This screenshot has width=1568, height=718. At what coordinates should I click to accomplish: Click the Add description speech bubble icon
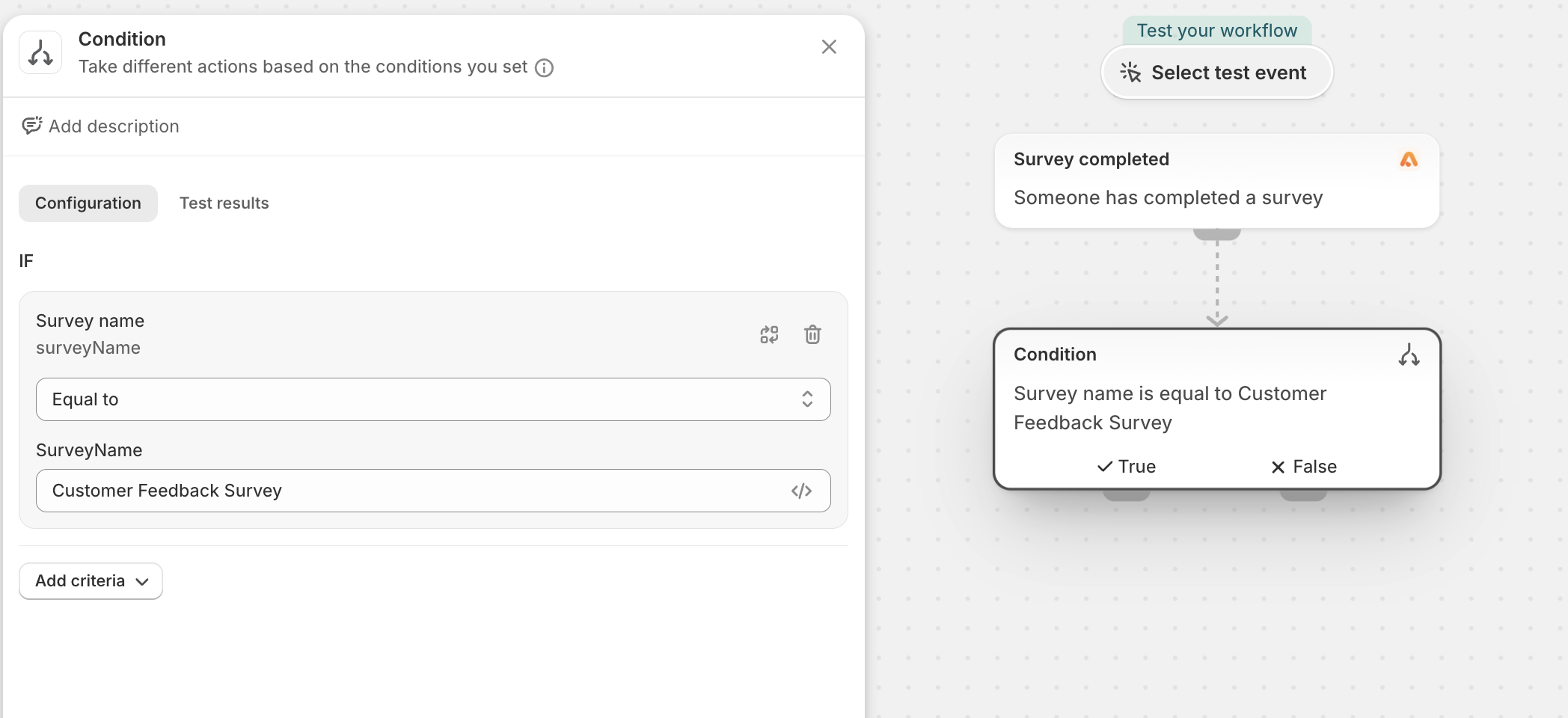click(31, 126)
